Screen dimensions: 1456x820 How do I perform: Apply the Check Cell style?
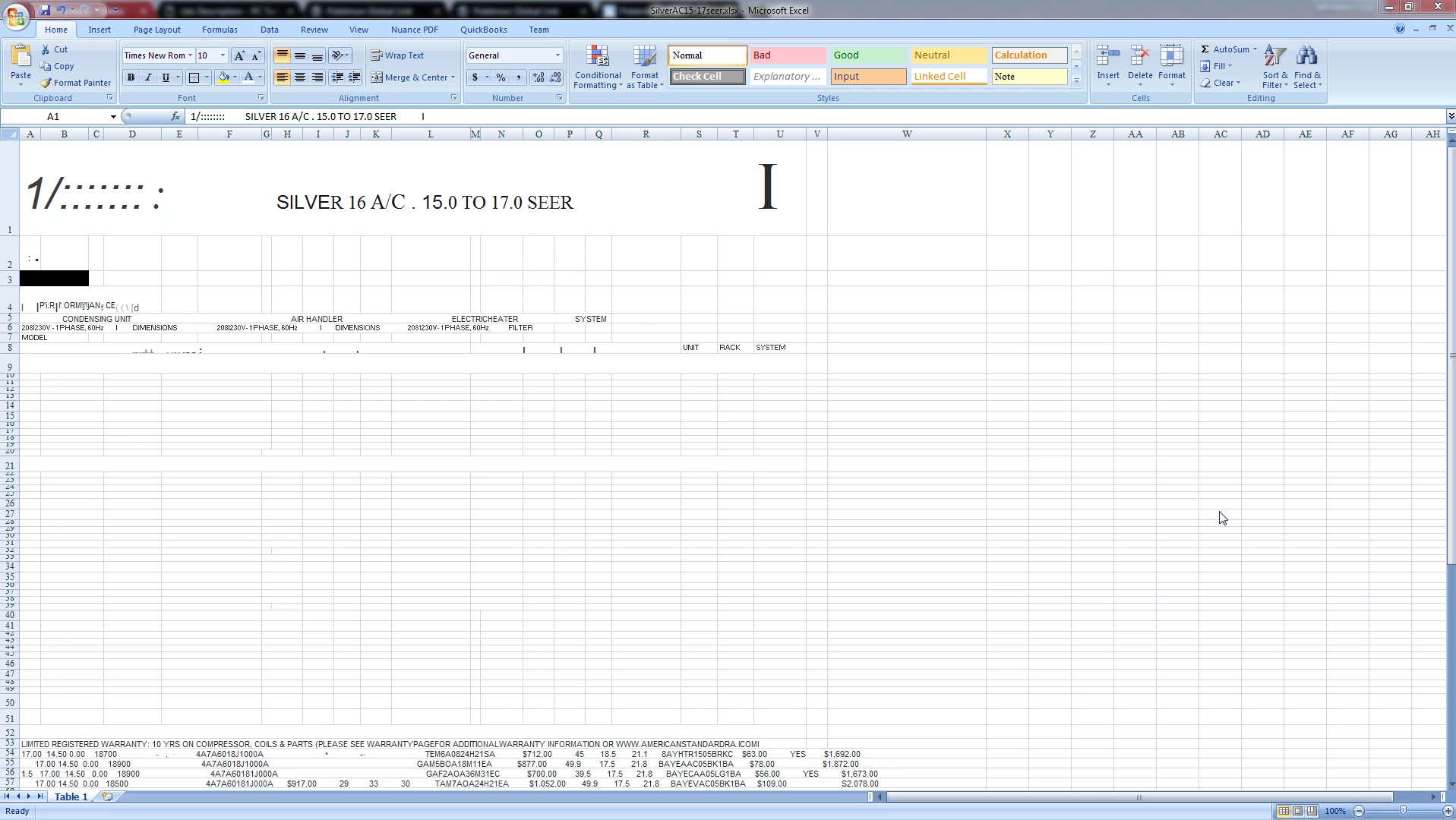click(x=707, y=77)
